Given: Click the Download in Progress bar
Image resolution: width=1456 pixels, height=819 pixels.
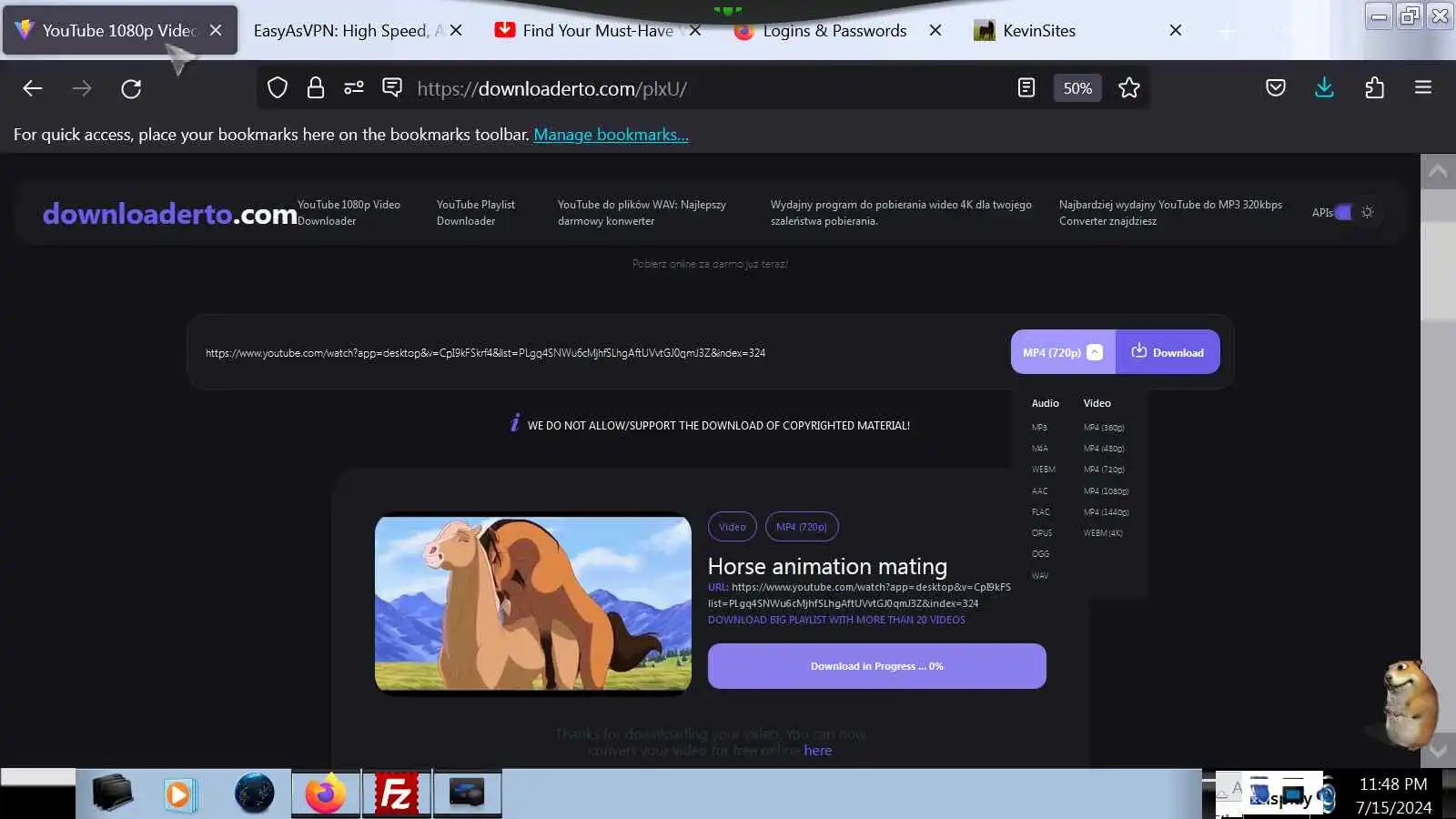Looking at the screenshot, I should click(877, 666).
